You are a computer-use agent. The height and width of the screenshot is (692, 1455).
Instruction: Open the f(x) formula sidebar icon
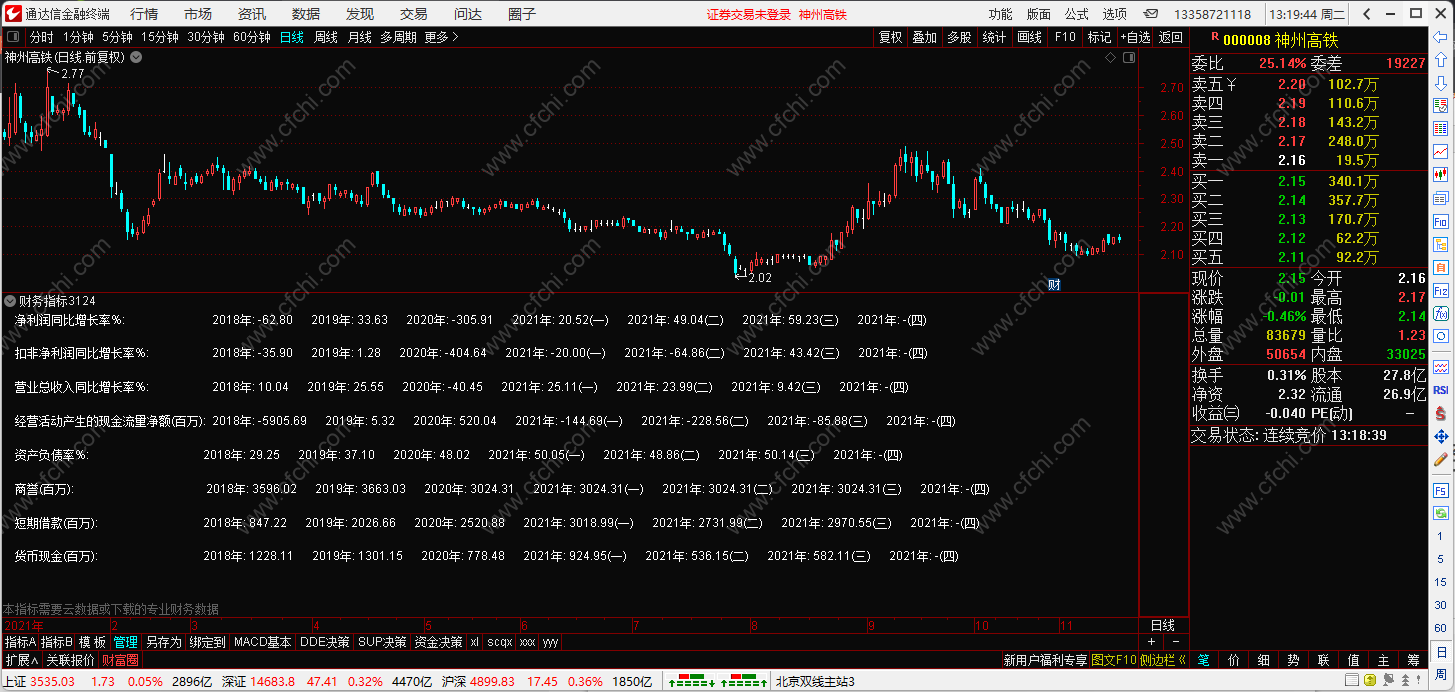click(x=1441, y=313)
